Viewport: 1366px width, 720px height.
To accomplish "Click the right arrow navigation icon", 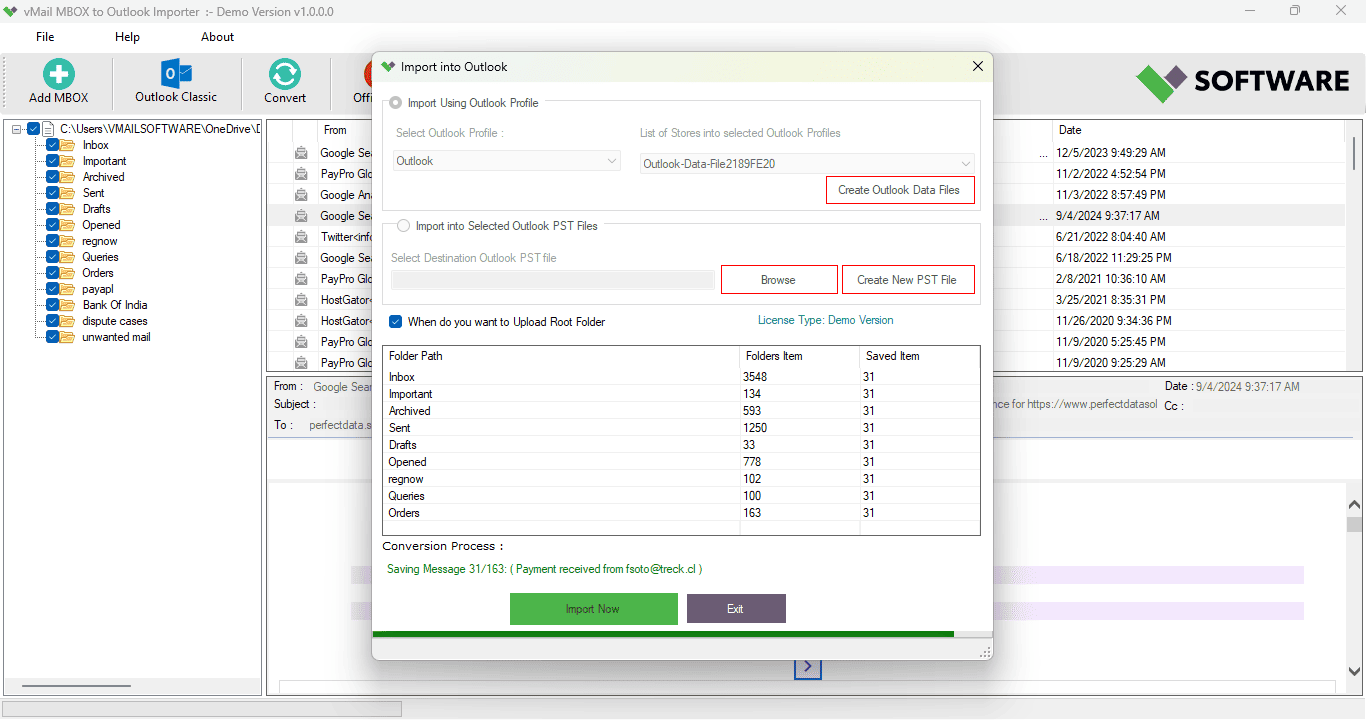I will click(807, 667).
